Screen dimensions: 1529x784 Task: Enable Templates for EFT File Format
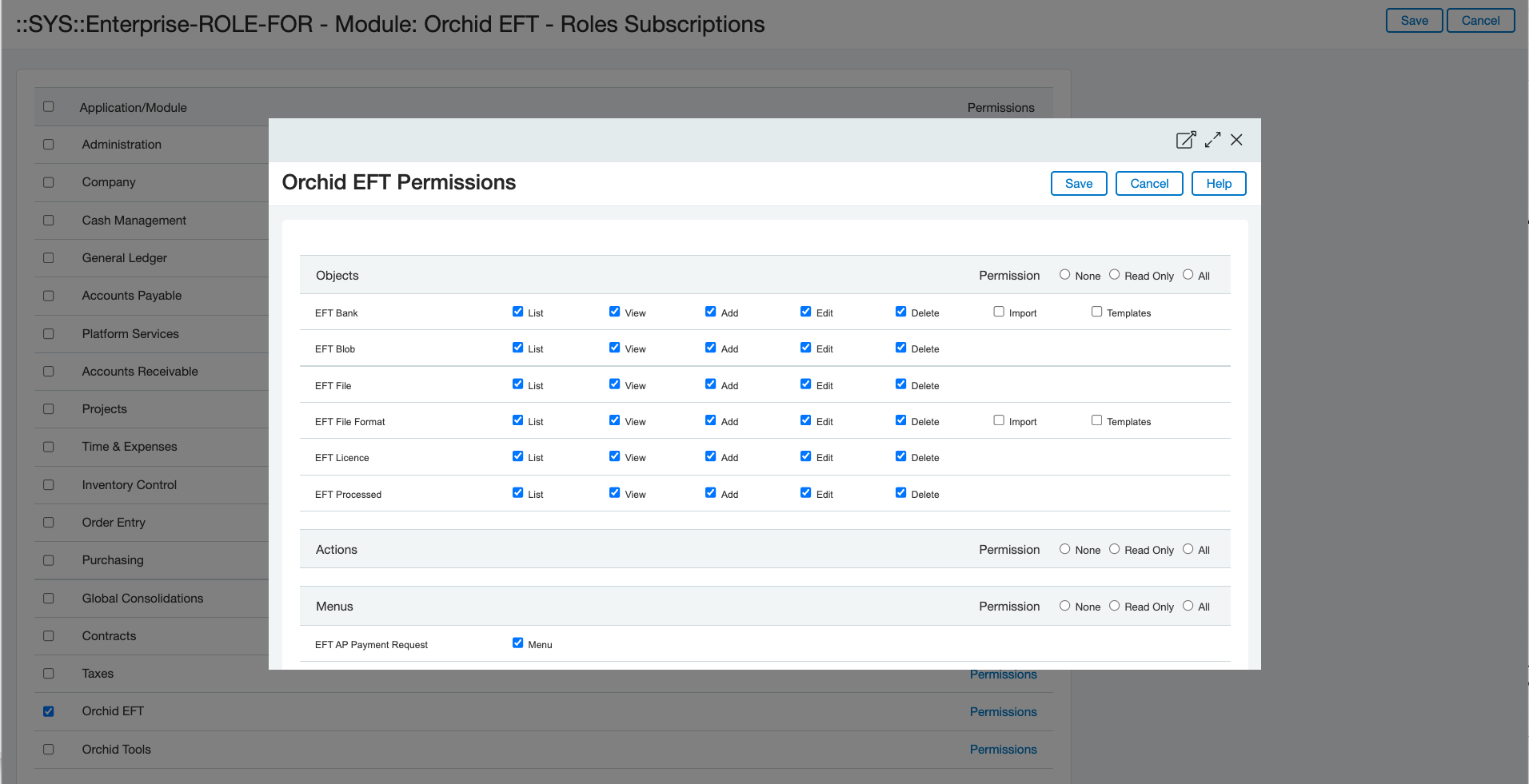(x=1096, y=420)
